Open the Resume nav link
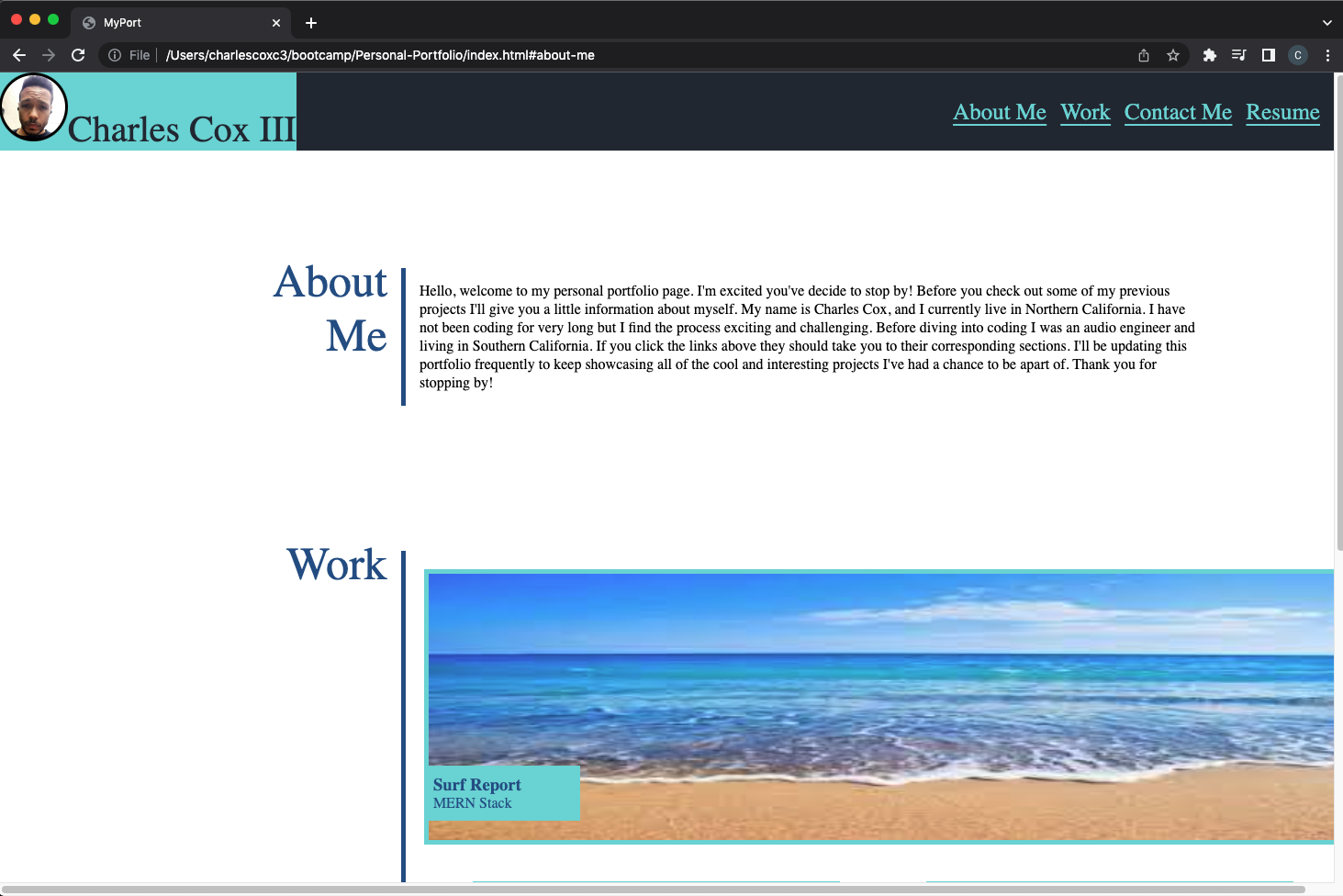 tap(1282, 112)
